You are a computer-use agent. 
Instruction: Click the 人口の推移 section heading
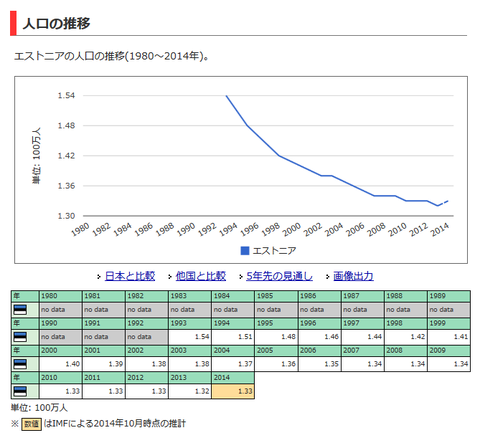pos(56,23)
